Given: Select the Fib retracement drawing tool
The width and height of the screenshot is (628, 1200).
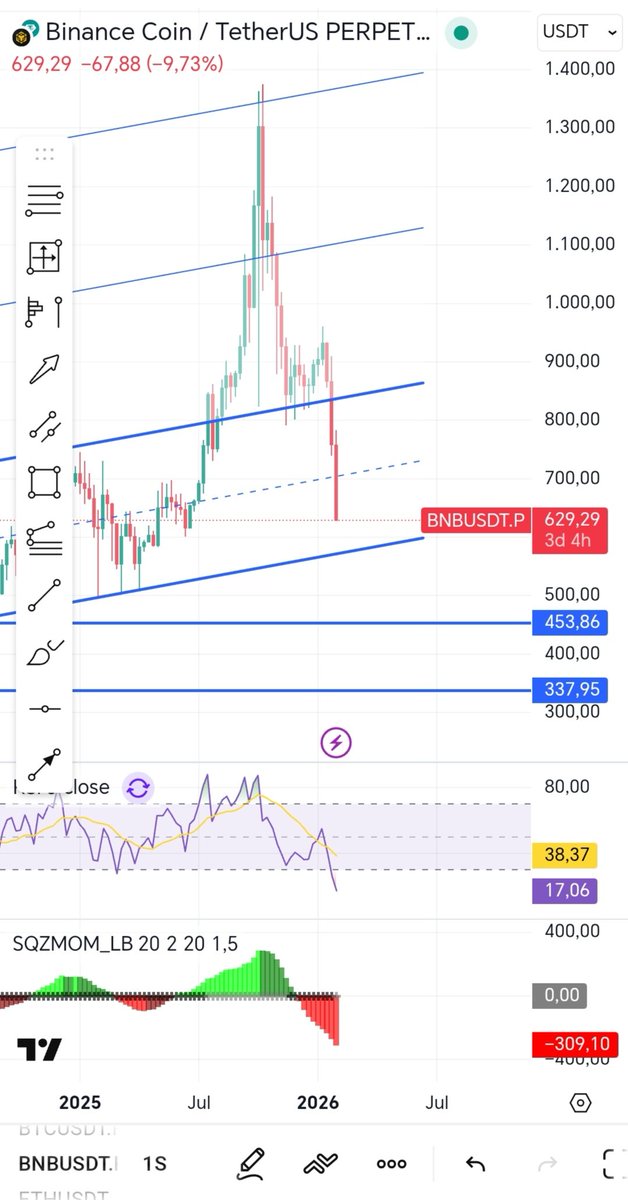Looking at the screenshot, I should point(44,199).
